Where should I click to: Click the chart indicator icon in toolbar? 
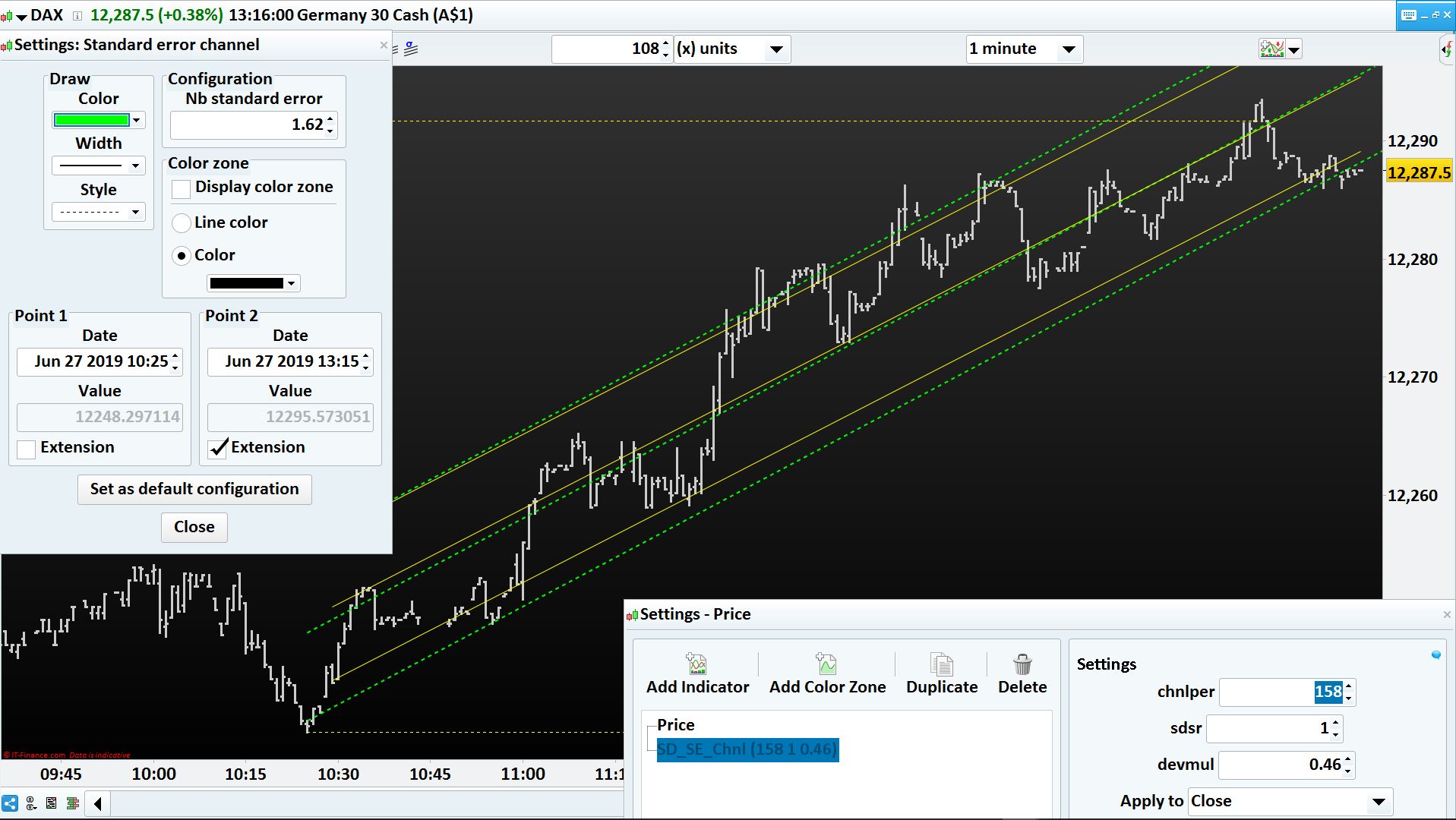[x=1271, y=50]
